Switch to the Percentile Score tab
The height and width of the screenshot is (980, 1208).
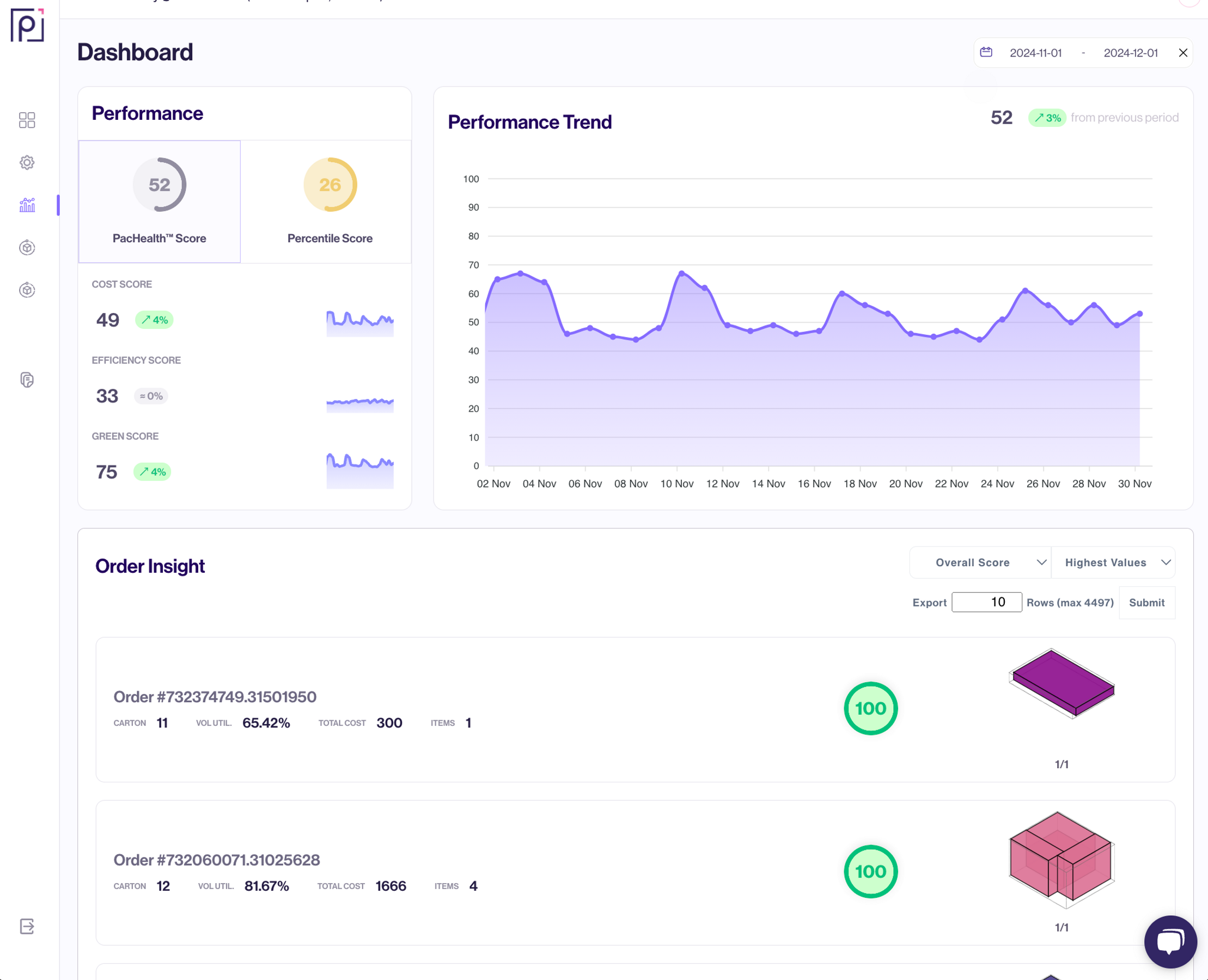tap(330, 201)
